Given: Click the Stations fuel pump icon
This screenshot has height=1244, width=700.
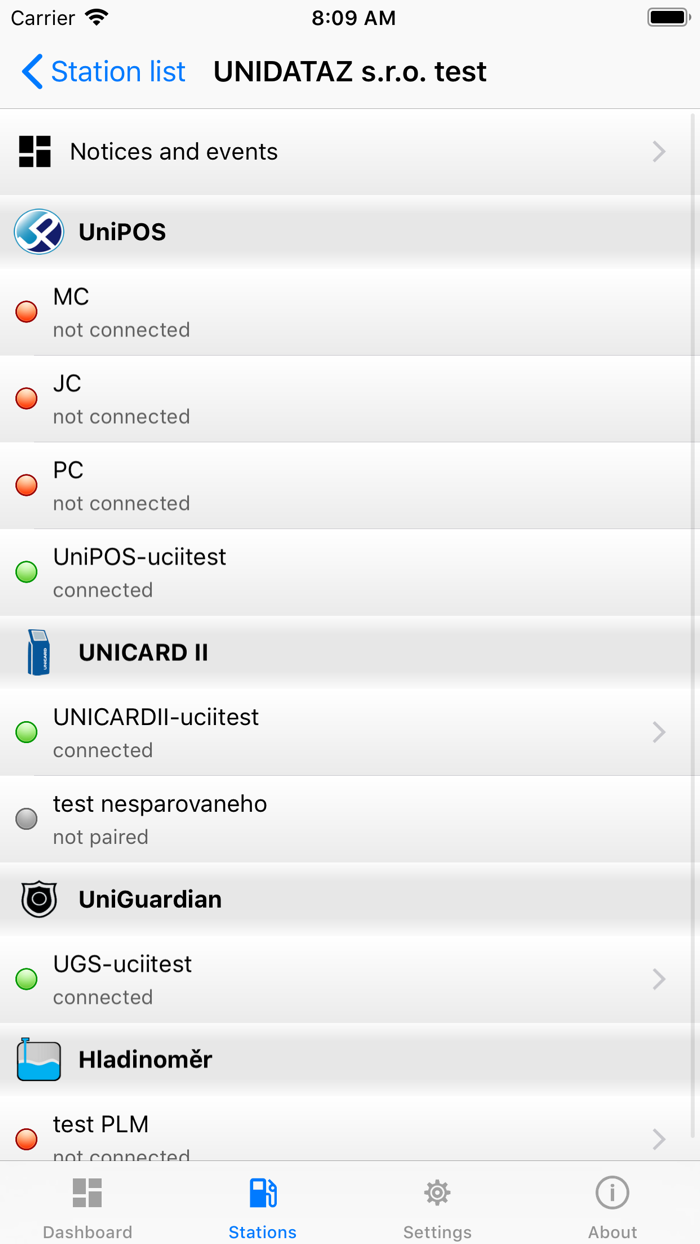Looking at the screenshot, I should coord(262,1192).
